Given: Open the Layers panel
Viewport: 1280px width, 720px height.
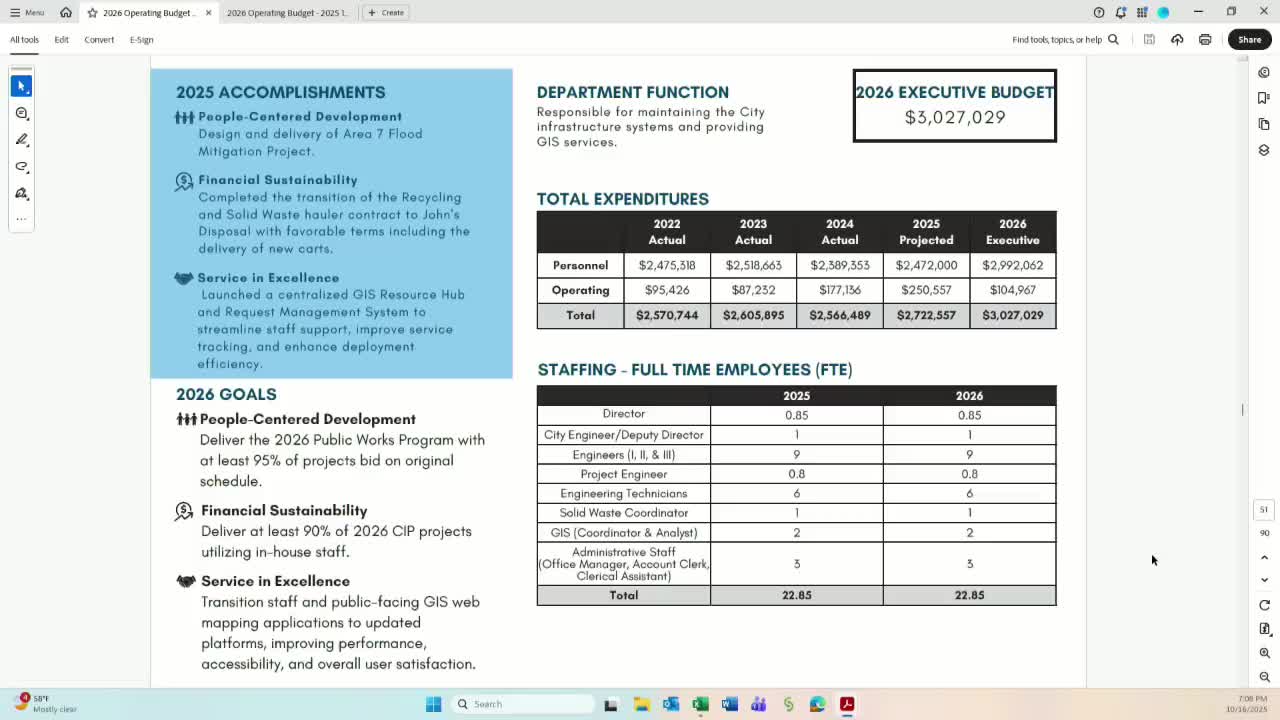Looking at the screenshot, I should point(1264,150).
